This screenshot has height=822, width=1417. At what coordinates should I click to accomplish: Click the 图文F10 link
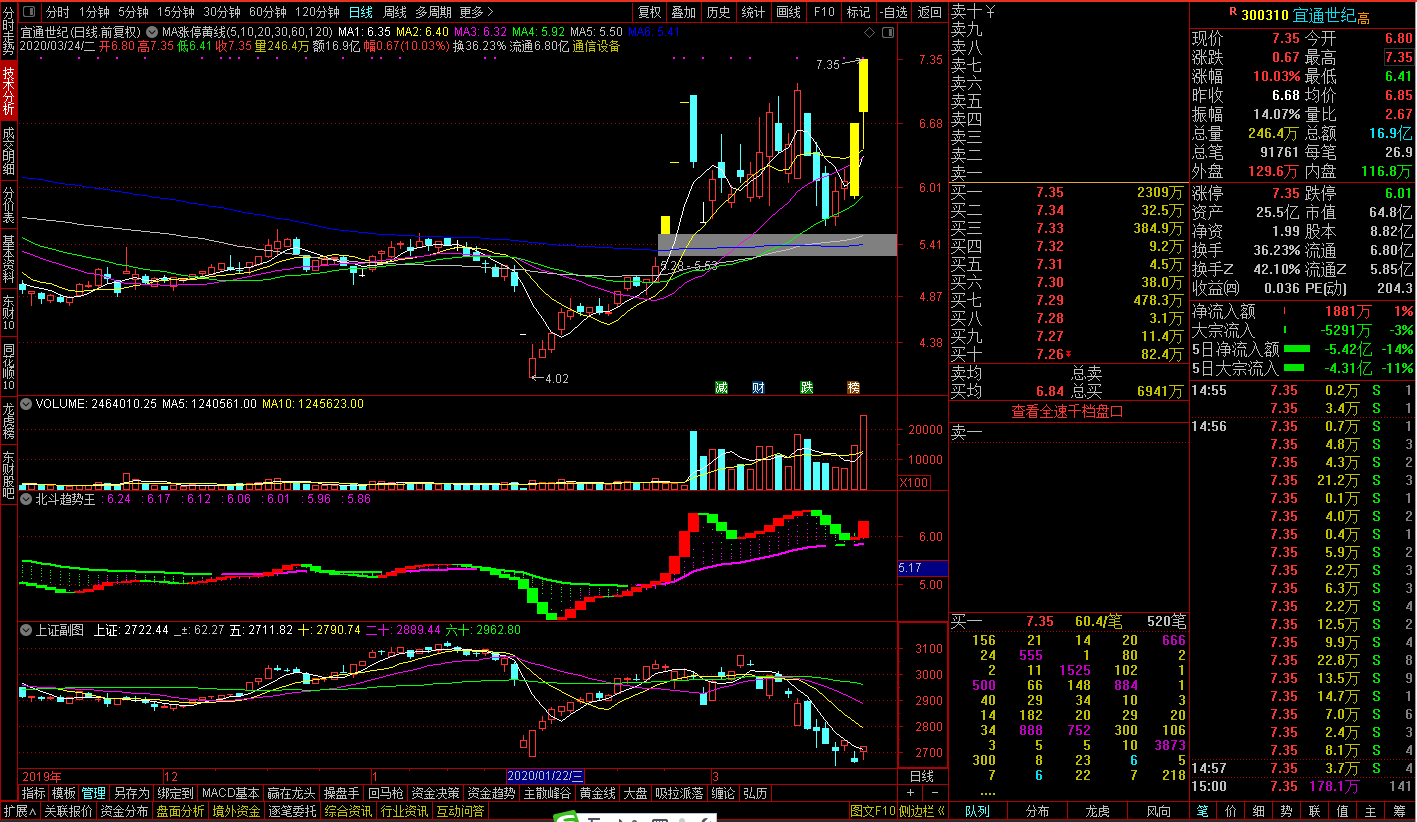[873, 811]
